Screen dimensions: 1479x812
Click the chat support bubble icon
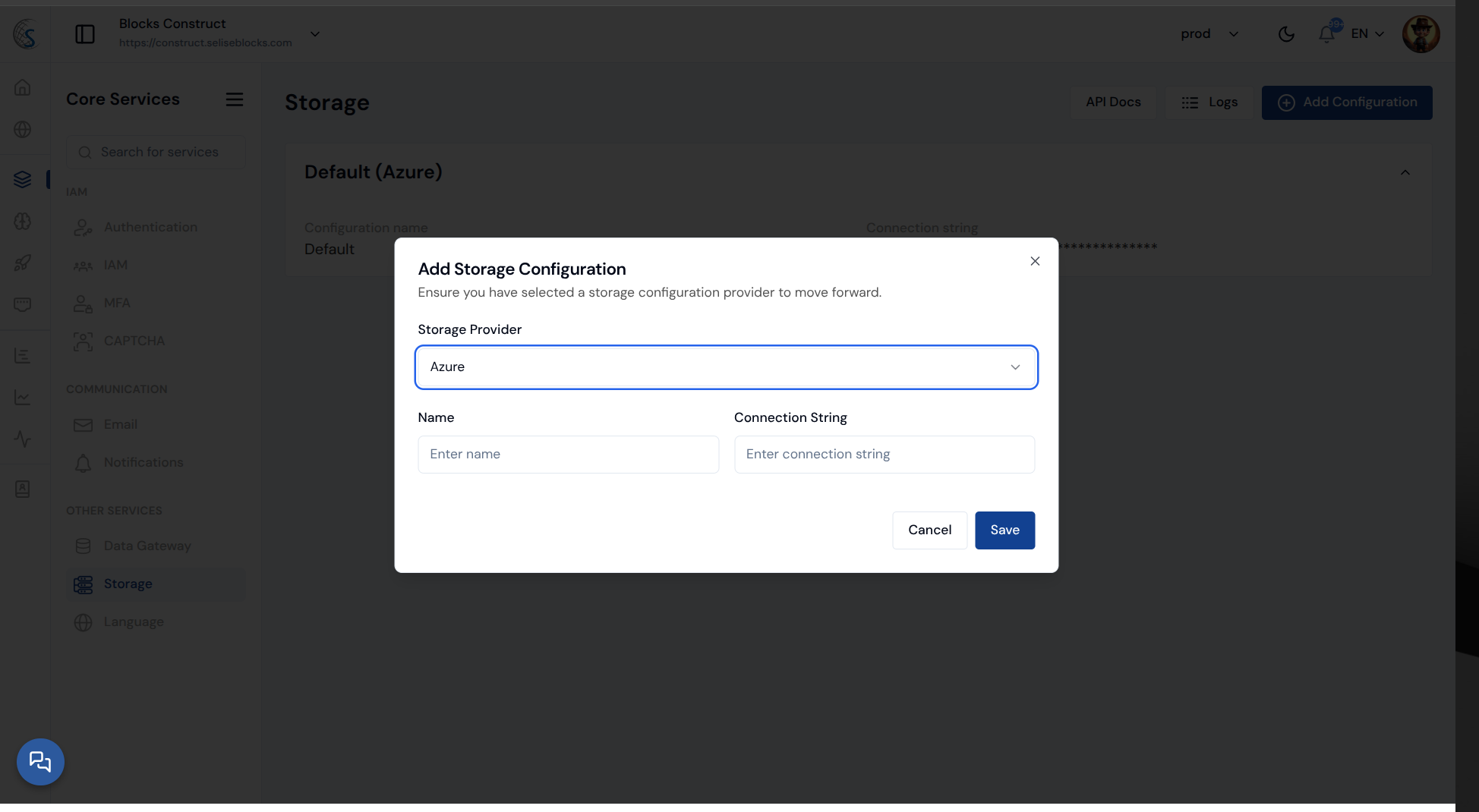pyautogui.click(x=40, y=761)
